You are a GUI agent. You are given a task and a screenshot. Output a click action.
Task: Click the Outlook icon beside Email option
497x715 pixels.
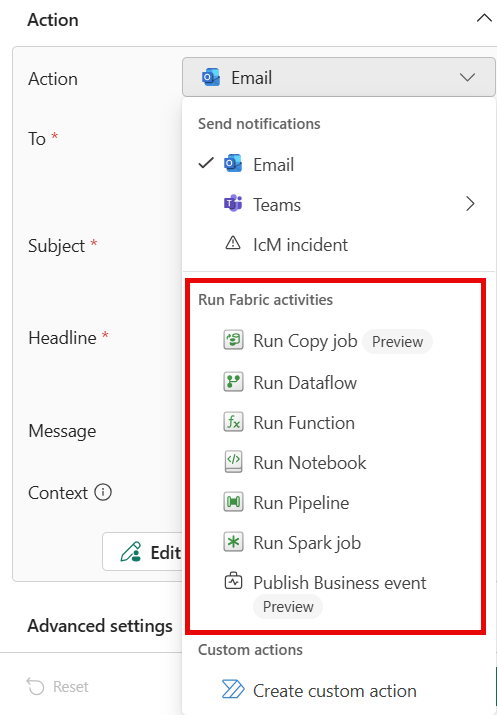click(233, 164)
